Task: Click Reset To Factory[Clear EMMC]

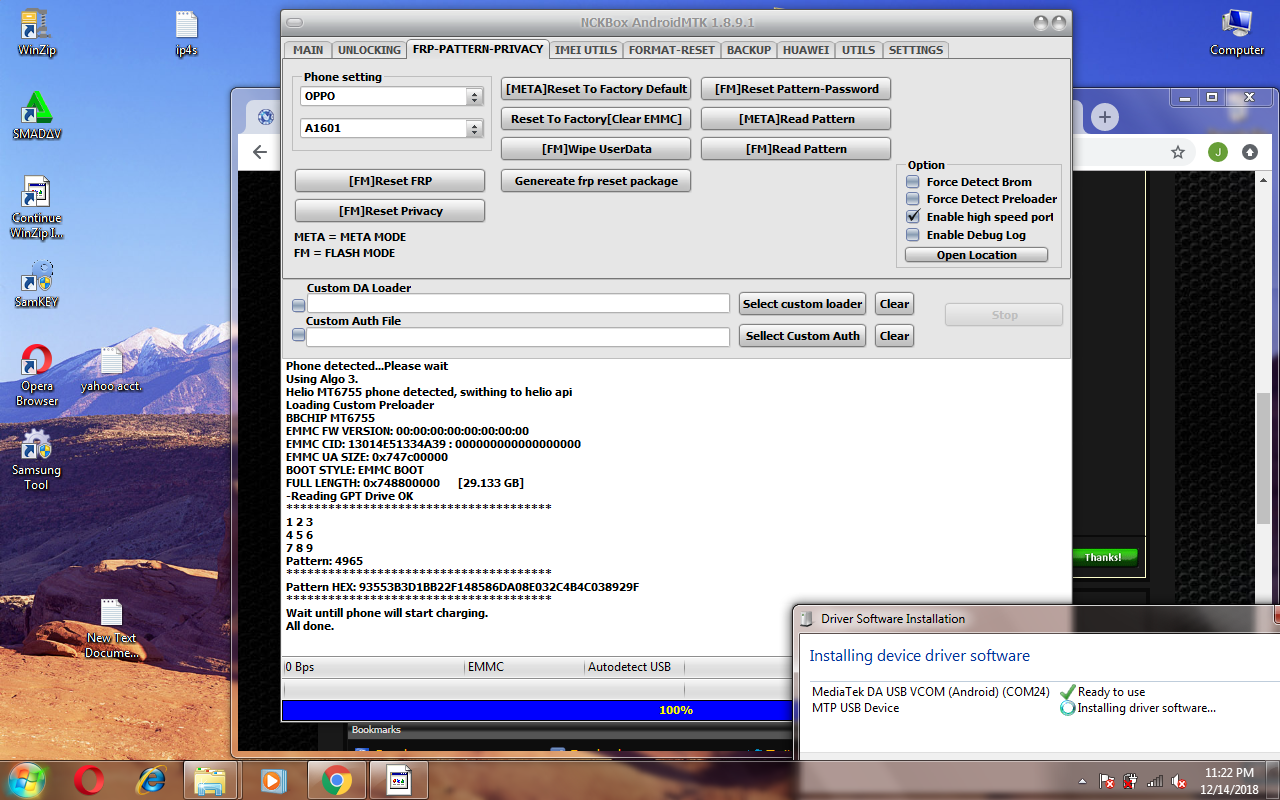Action: [596, 119]
